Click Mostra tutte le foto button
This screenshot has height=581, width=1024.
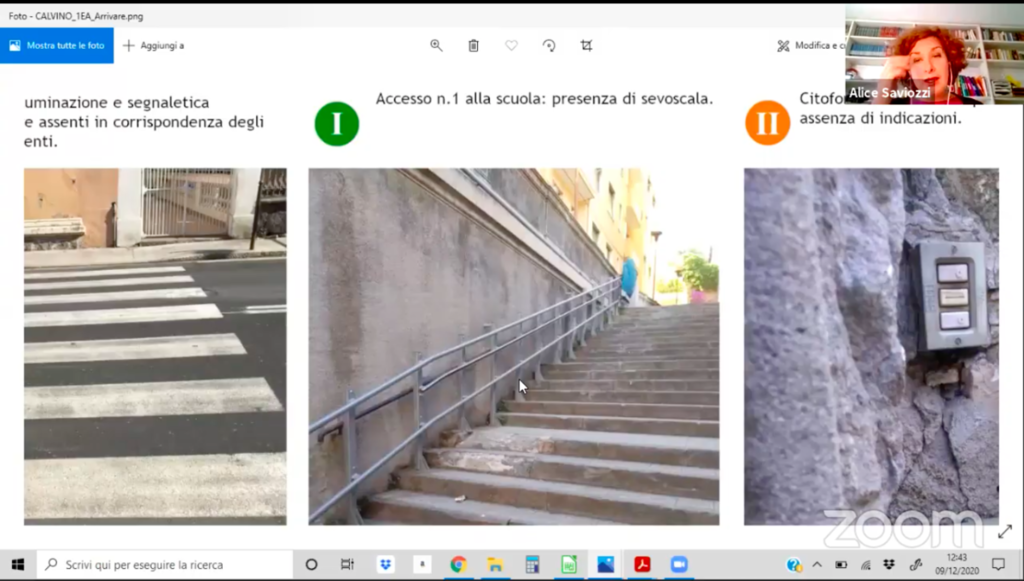pos(57,45)
